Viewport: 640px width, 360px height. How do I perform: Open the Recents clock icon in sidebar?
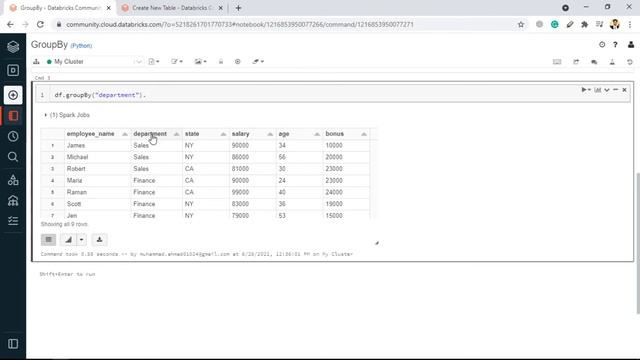pos(13,136)
